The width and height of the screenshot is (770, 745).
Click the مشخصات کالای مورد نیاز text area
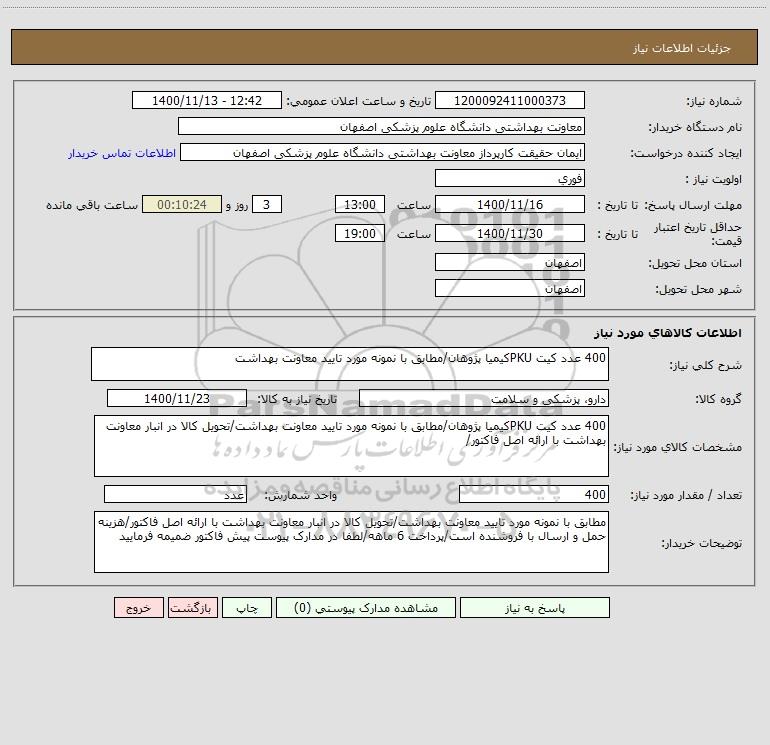pos(351,446)
